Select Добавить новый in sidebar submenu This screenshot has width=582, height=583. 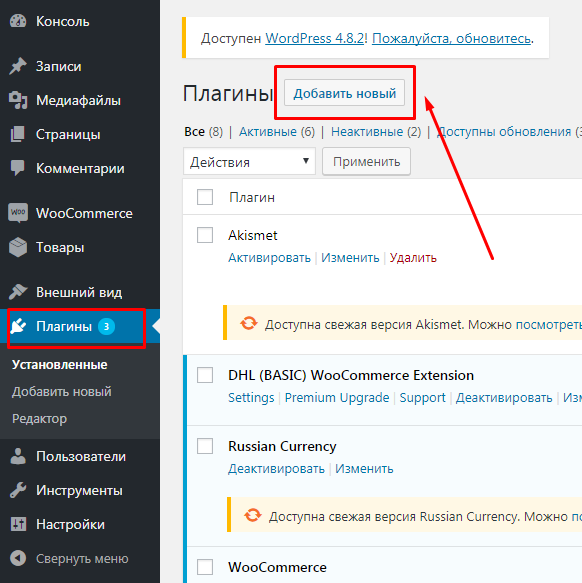62,392
